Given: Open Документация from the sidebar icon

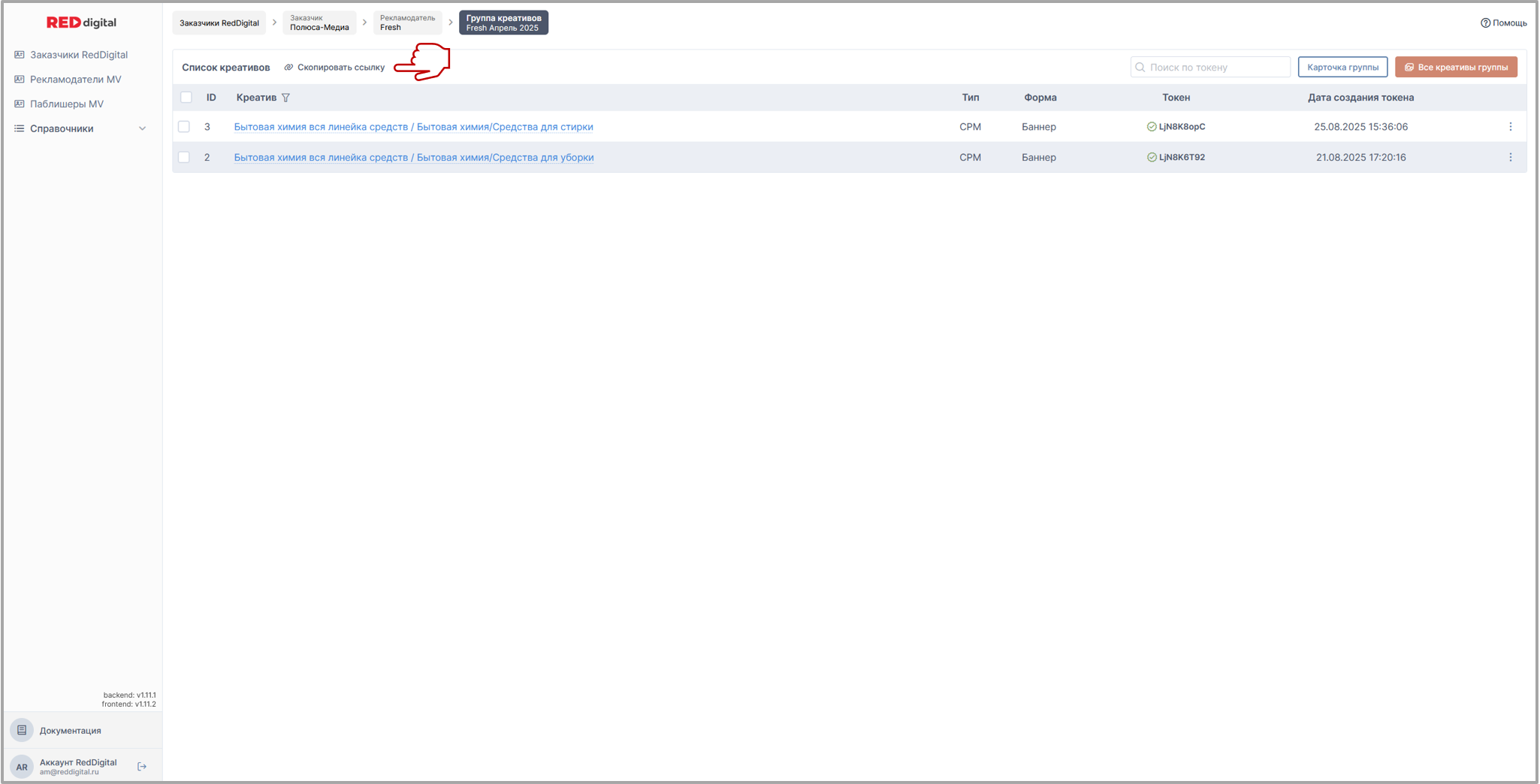Looking at the screenshot, I should click(22, 730).
